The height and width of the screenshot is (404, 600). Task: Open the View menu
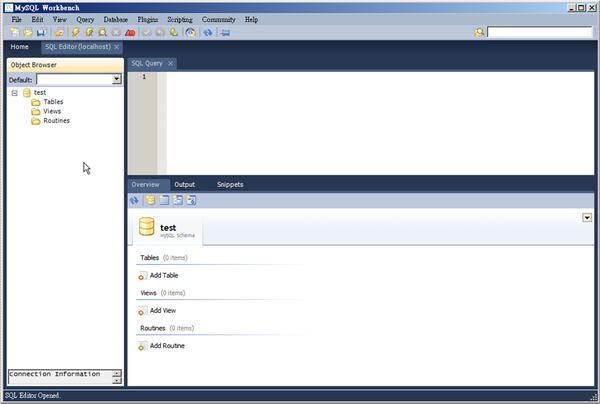(x=59, y=20)
